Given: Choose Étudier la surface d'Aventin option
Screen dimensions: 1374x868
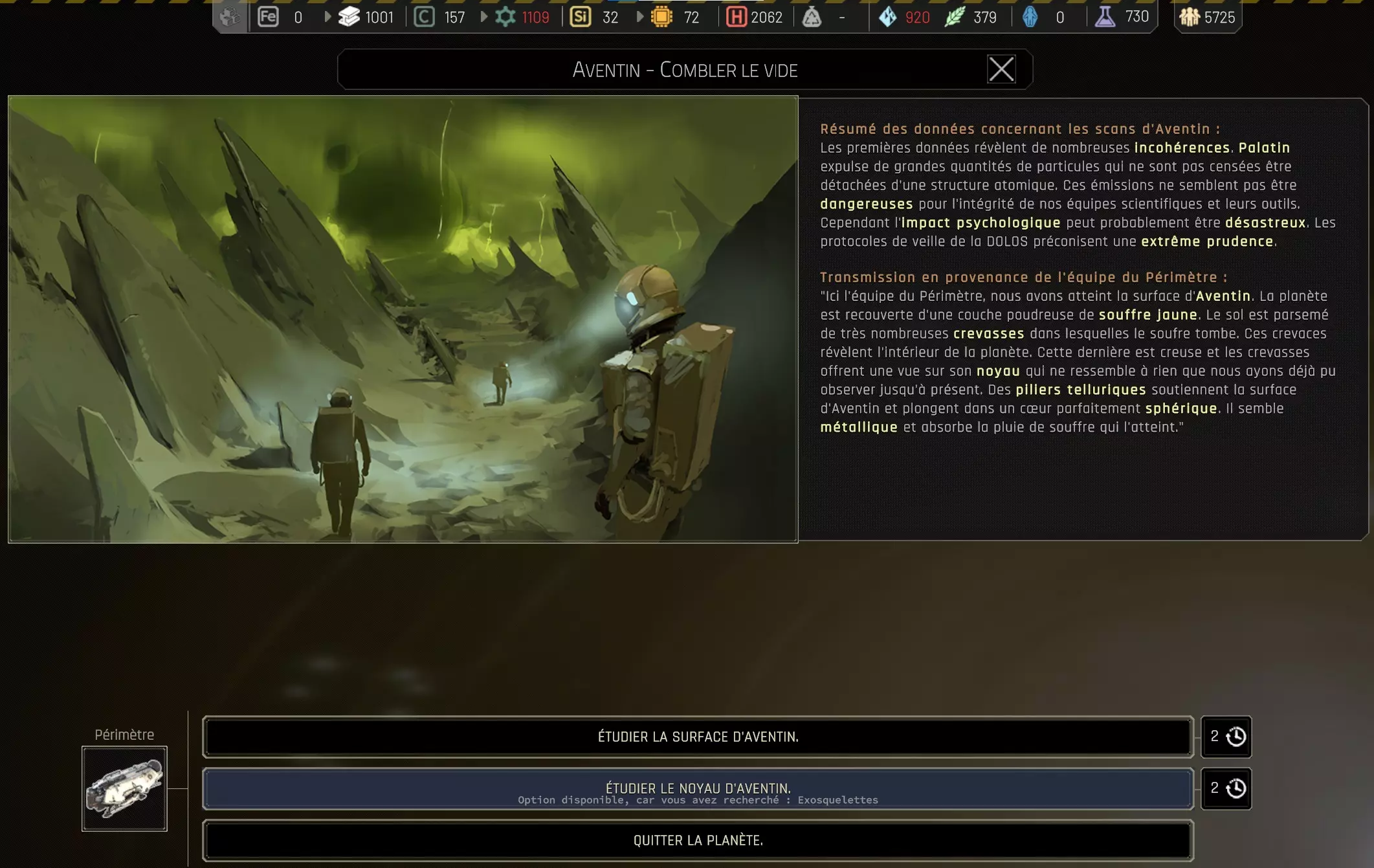Looking at the screenshot, I should click(x=698, y=737).
